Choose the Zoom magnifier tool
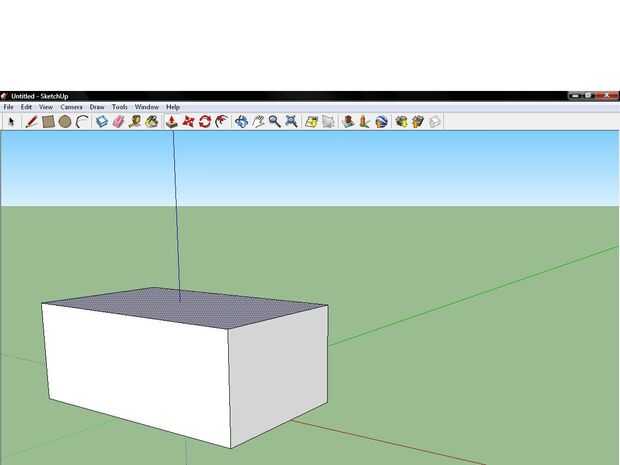The height and width of the screenshot is (465, 620). tap(275, 121)
